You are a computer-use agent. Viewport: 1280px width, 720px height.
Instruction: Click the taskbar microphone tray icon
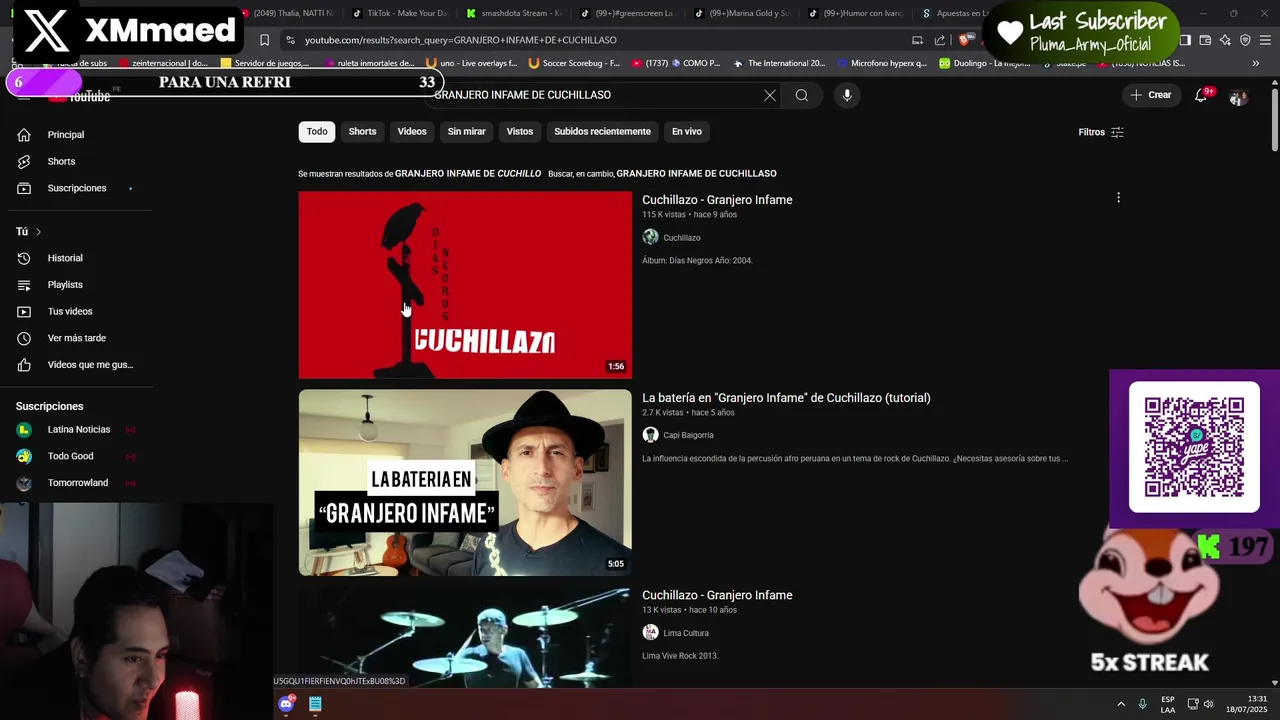click(x=1142, y=704)
